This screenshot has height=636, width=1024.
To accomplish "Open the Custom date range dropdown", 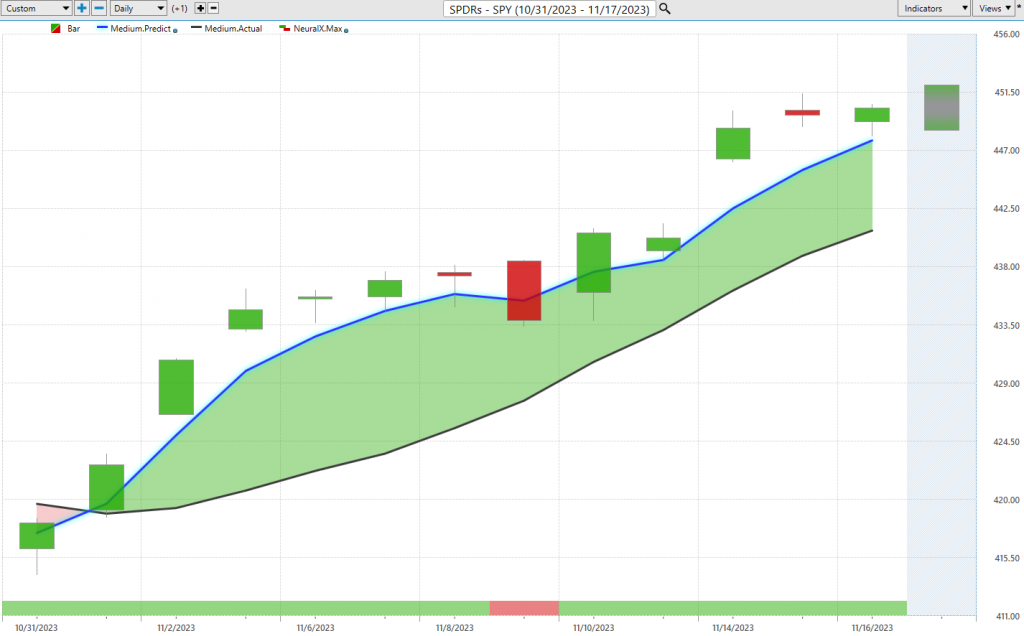I will [x=36, y=8].
